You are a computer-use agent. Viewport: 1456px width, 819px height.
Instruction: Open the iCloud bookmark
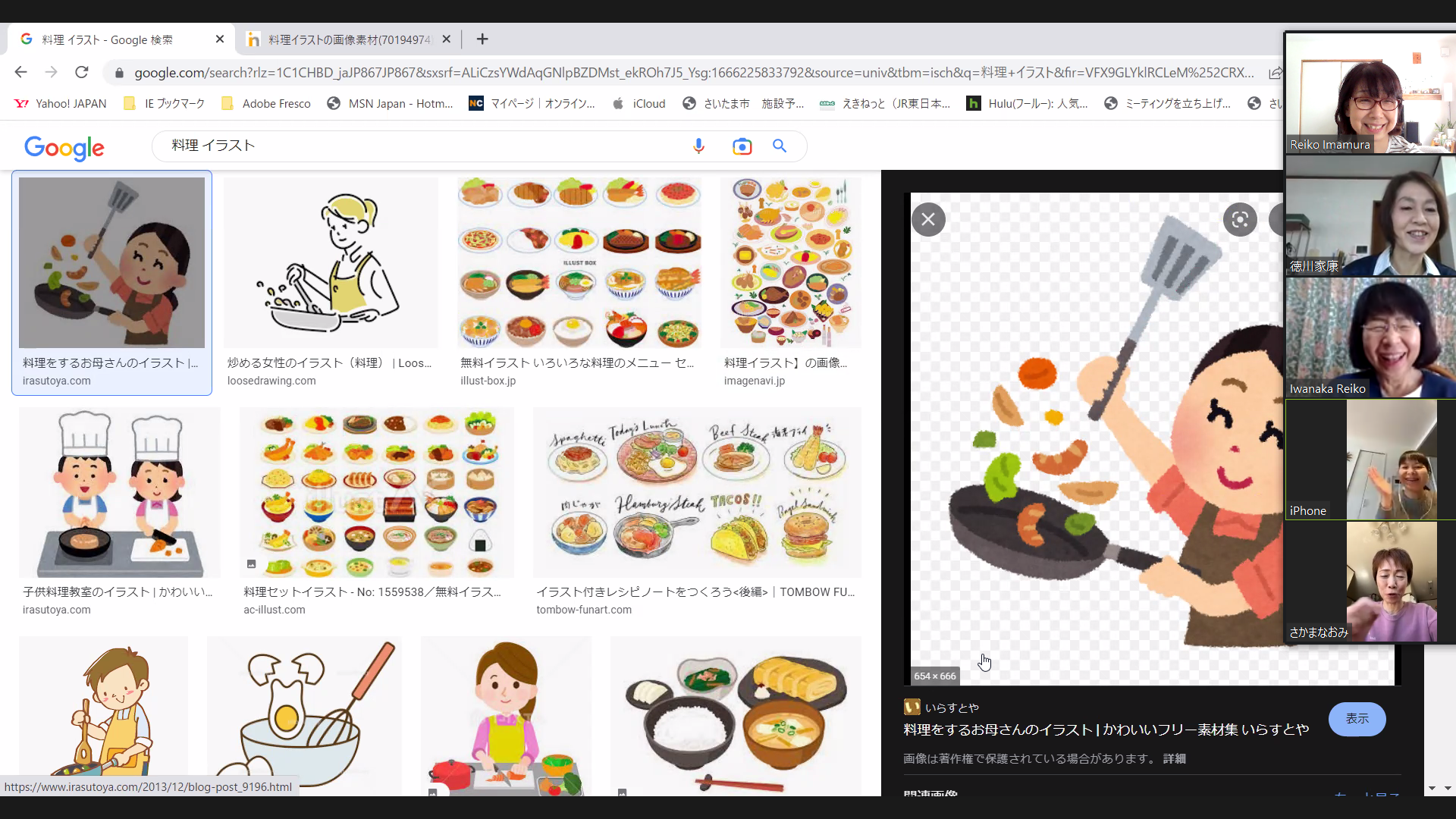pyautogui.click(x=639, y=103)
